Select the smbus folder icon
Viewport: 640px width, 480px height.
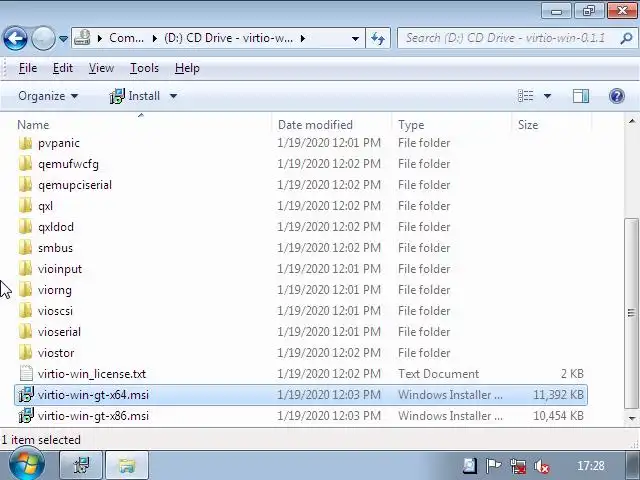point(25,248)
